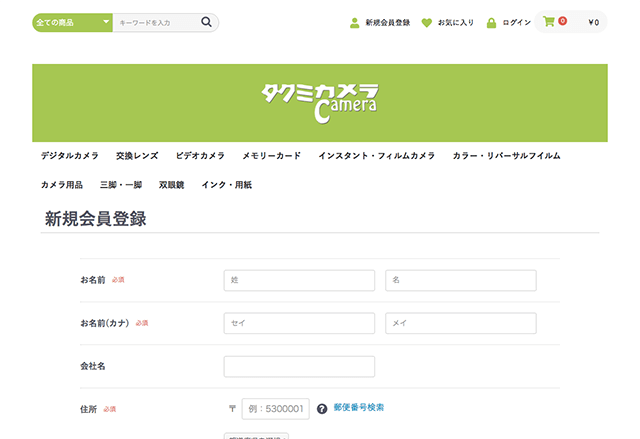
Task: Click the new member registration person icon
Action: (355, 23)
